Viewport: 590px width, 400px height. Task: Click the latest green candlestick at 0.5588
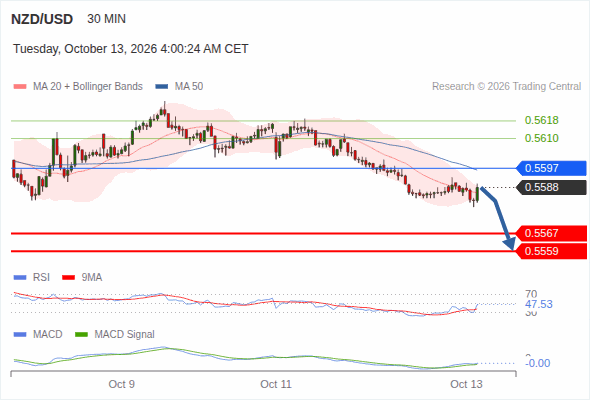477,194
